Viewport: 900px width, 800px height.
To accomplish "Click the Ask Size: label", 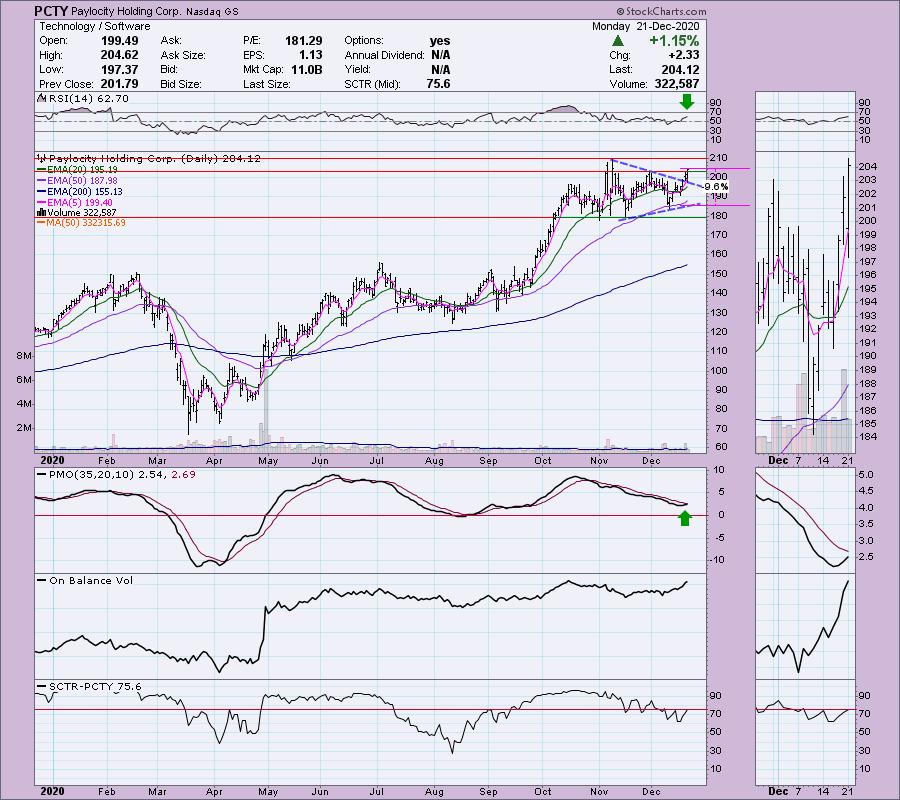I will (183, 55).
